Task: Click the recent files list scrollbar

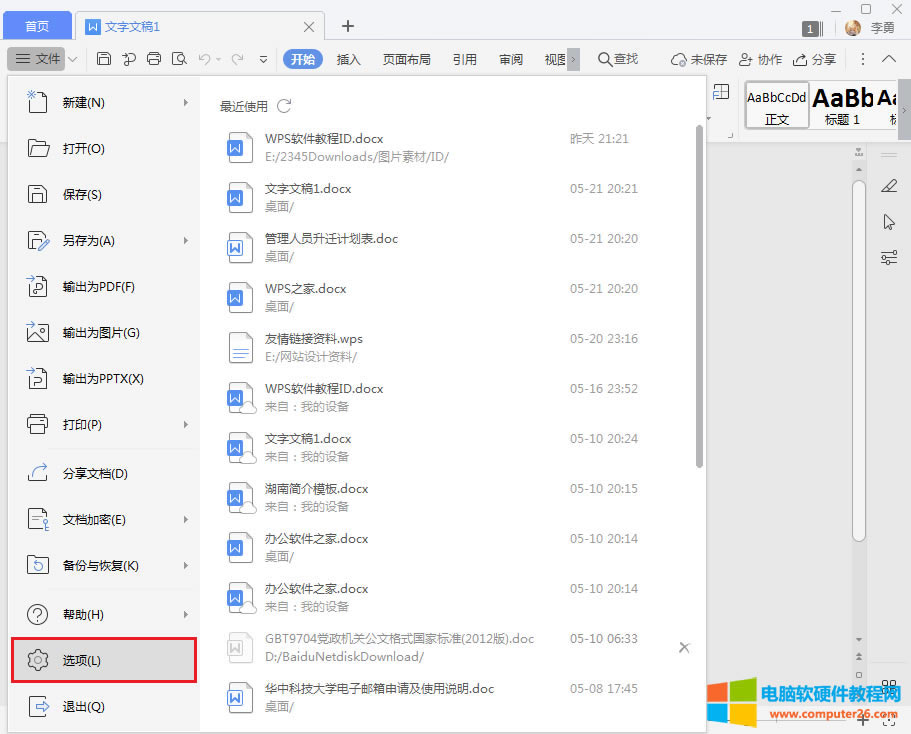Action: [x=699, y=296]
